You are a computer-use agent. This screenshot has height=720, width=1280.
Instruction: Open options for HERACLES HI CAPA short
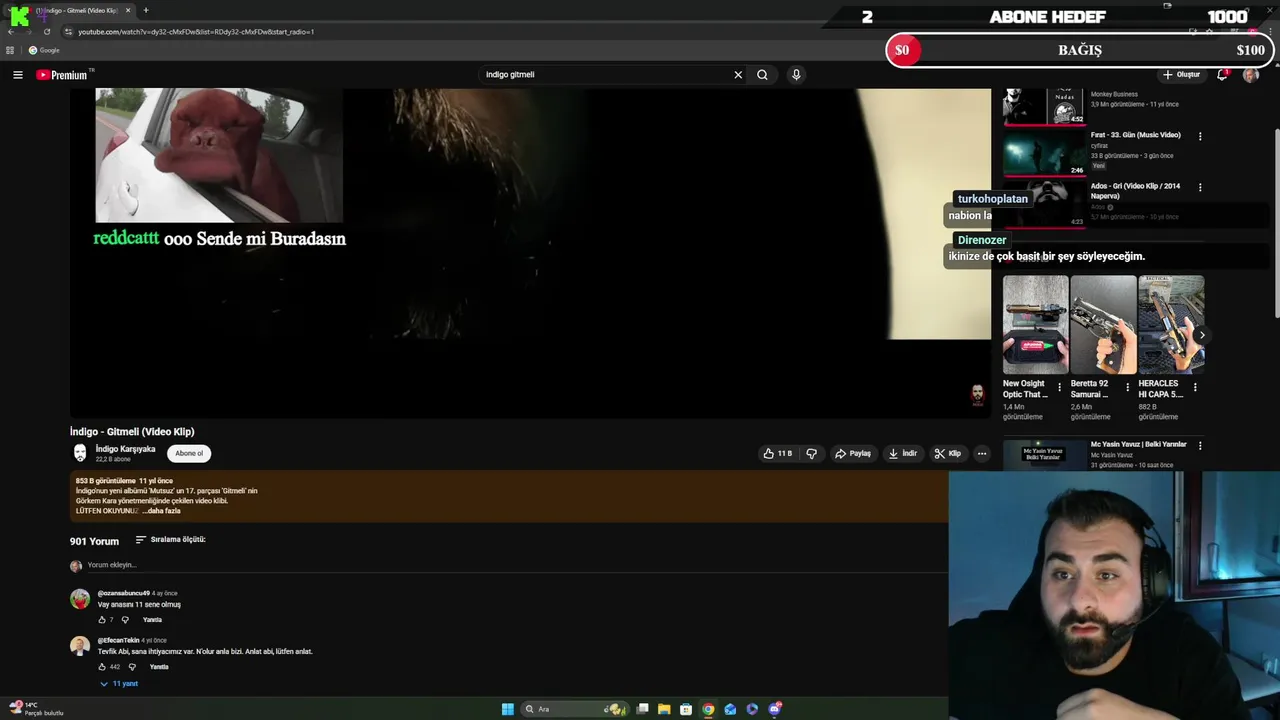[1195, 388]
